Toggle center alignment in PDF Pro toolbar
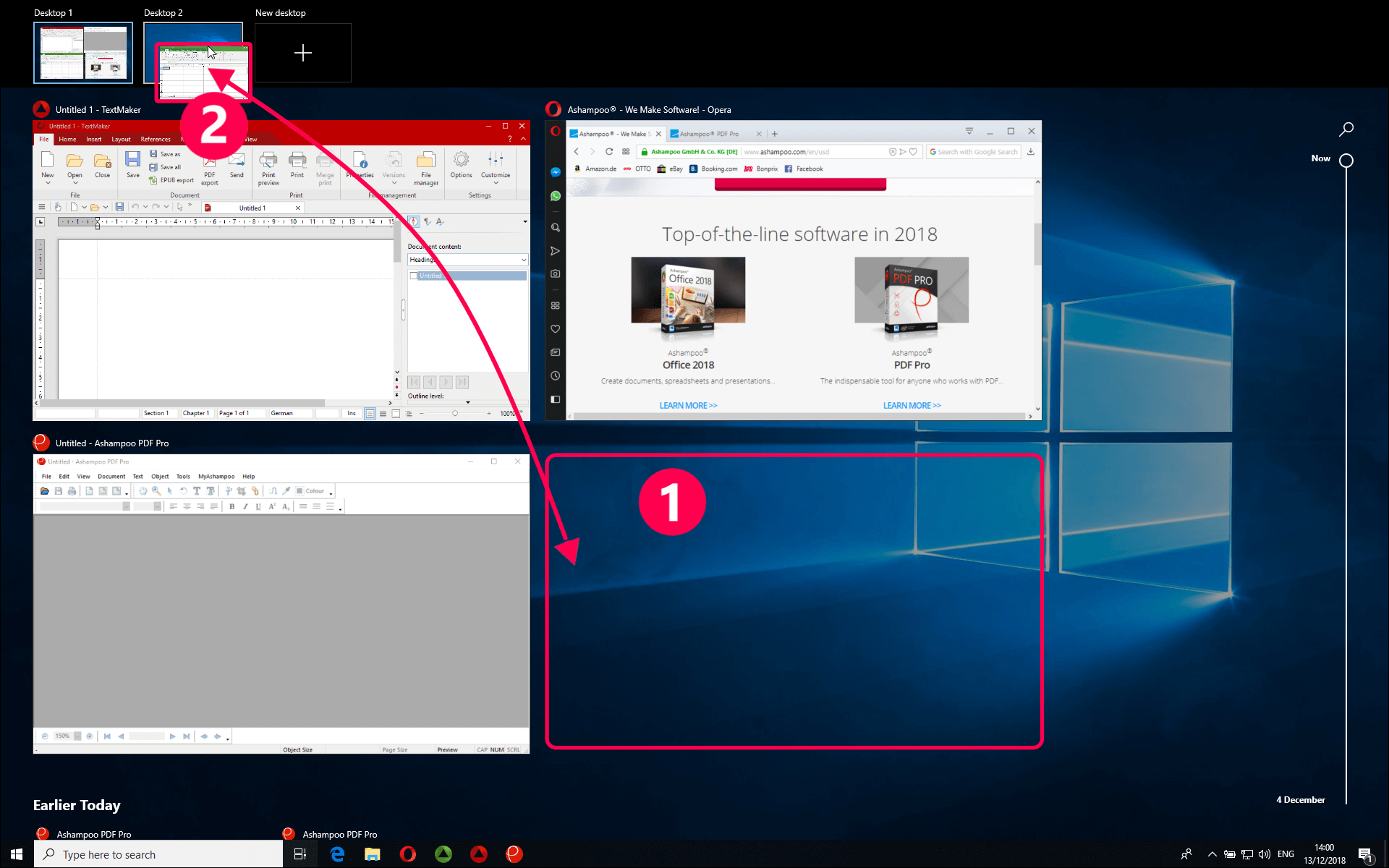Screen dimensions: 1389x868 [x=187, y=506]
